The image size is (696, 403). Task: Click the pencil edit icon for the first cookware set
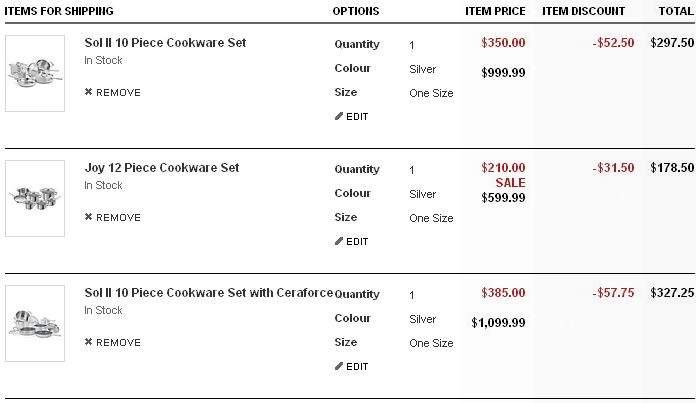[x=339, y=117]
